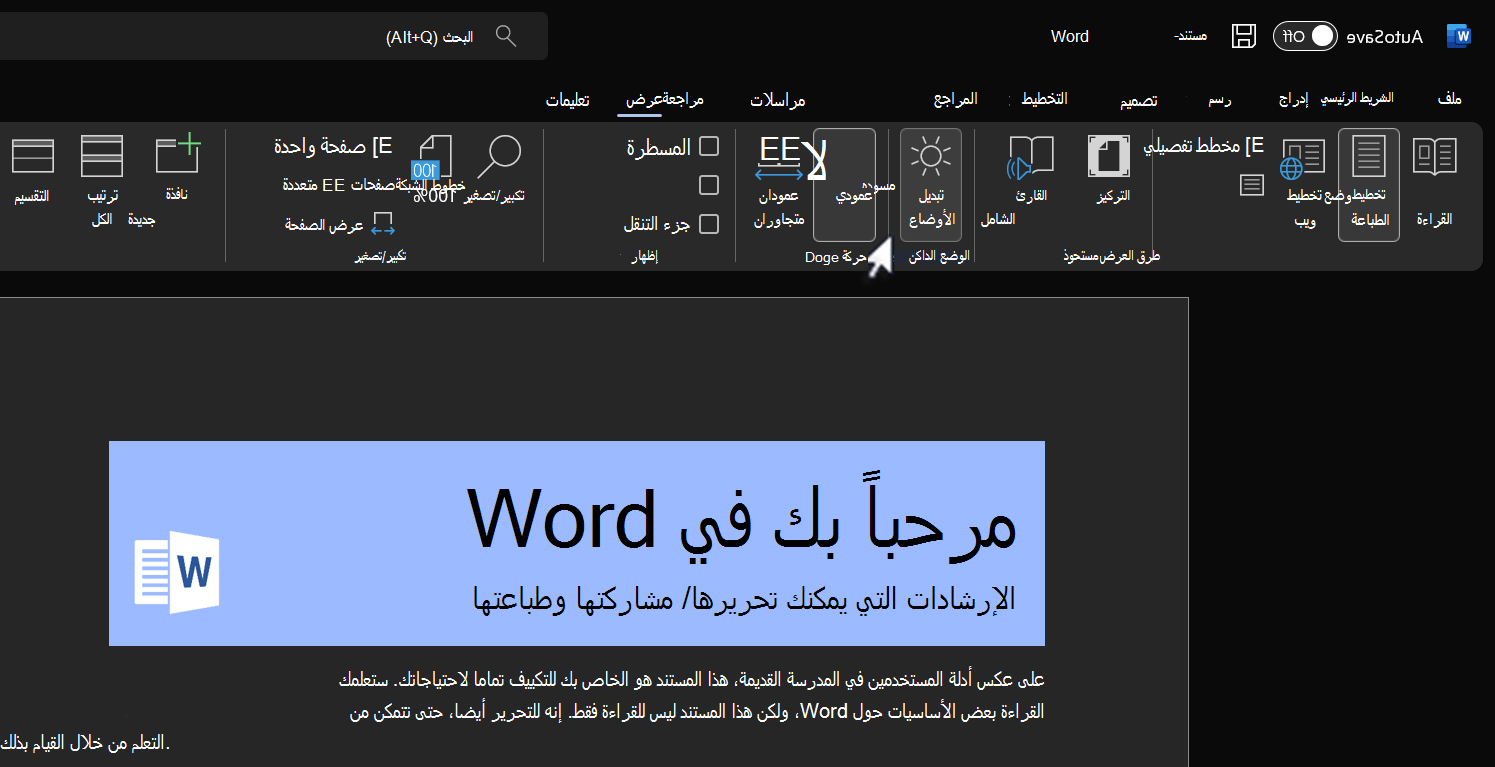
Task: Switch to Home (الشريط الرئيسي) tab
Action: tap(1357, 98)
